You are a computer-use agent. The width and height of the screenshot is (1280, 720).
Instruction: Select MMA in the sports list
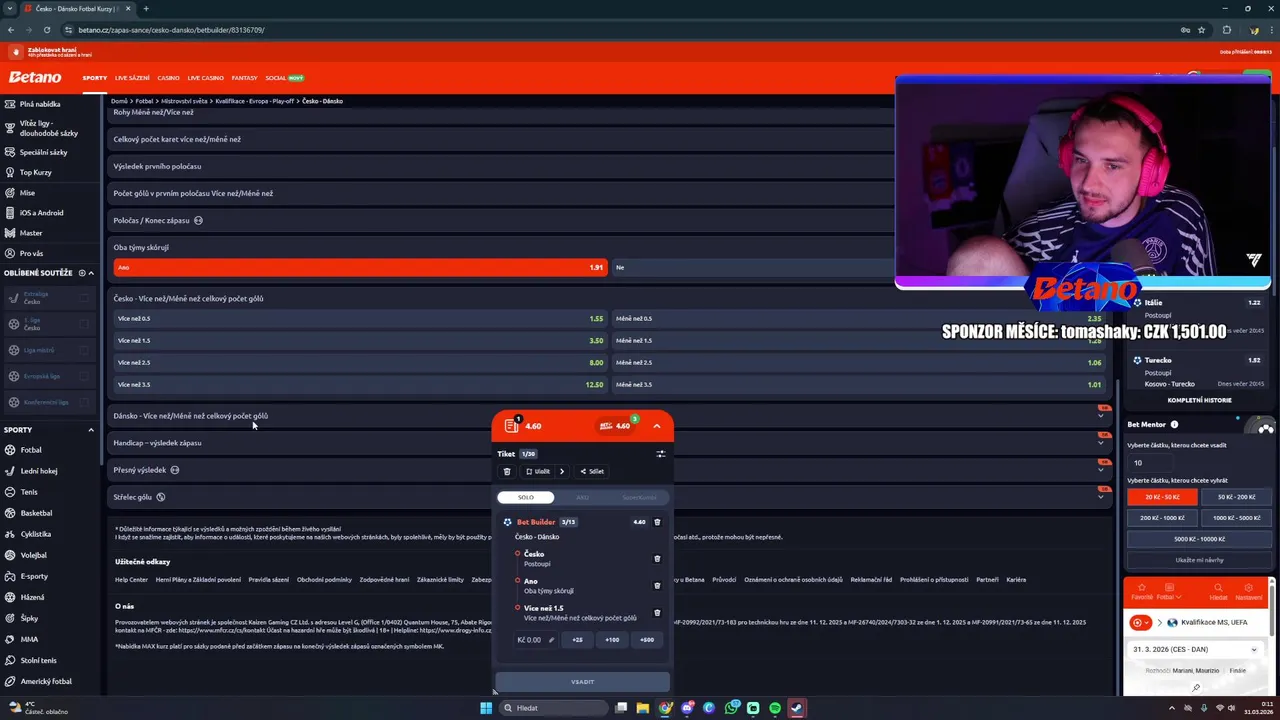tap(29, 639)
